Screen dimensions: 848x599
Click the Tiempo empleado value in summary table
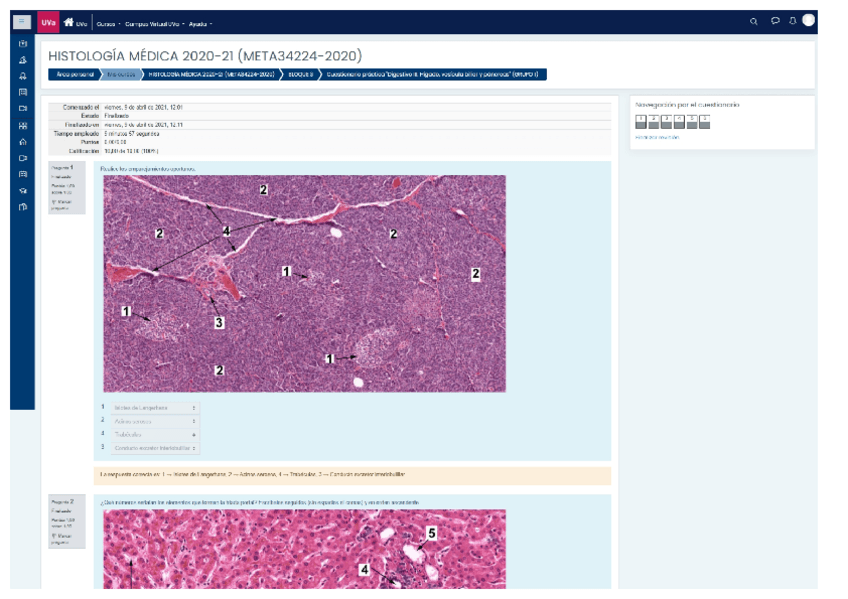(x=131, y=134)
